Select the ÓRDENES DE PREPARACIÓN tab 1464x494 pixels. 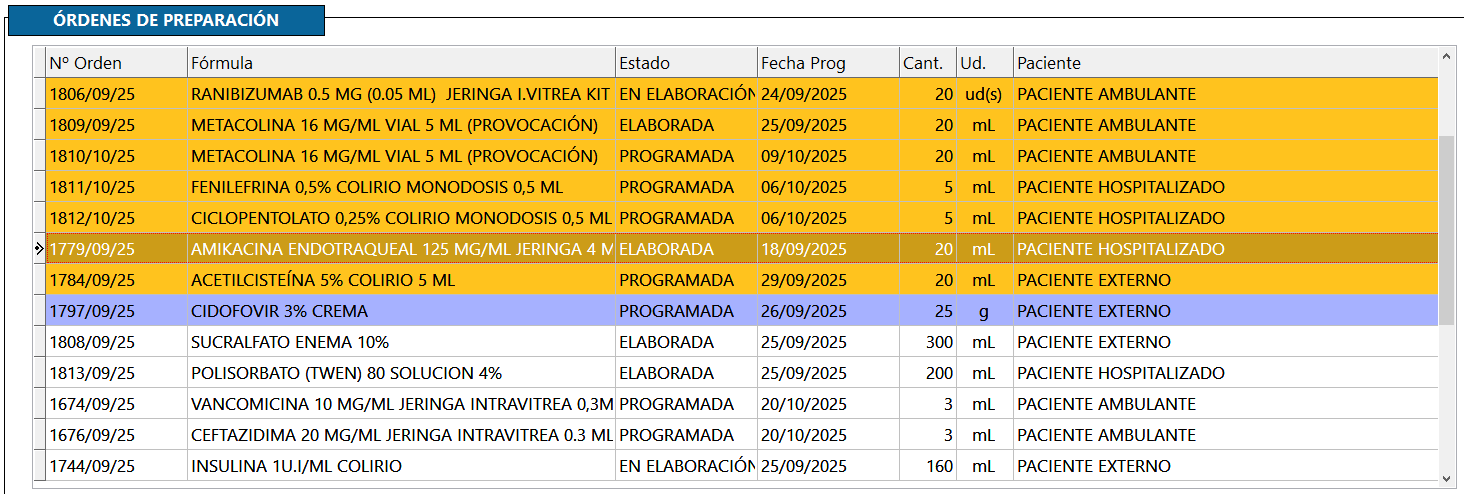(x=166, y=20)
